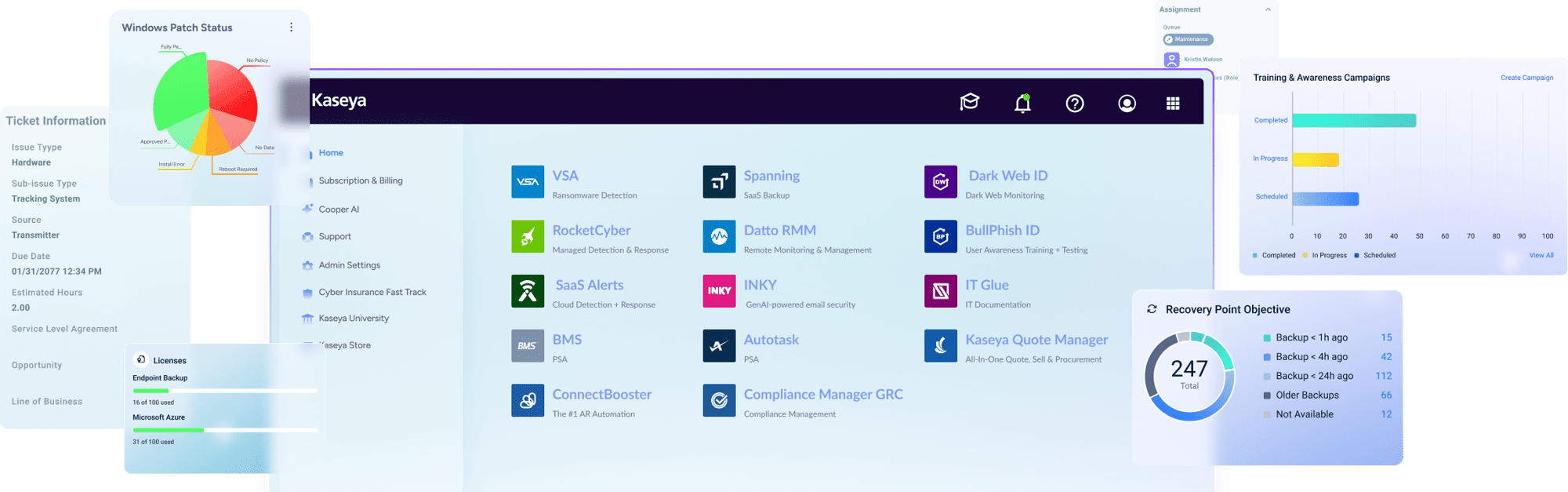Click the Maintenance queue tag

1188,39
